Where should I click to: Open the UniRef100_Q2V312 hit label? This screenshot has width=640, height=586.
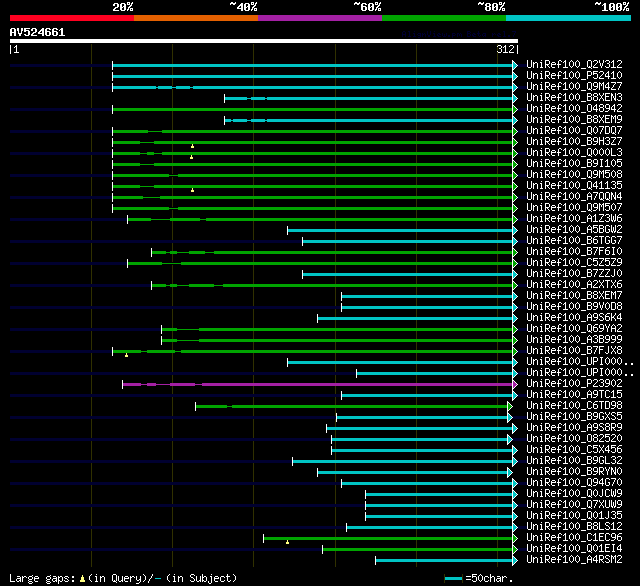tap(574, 64)
